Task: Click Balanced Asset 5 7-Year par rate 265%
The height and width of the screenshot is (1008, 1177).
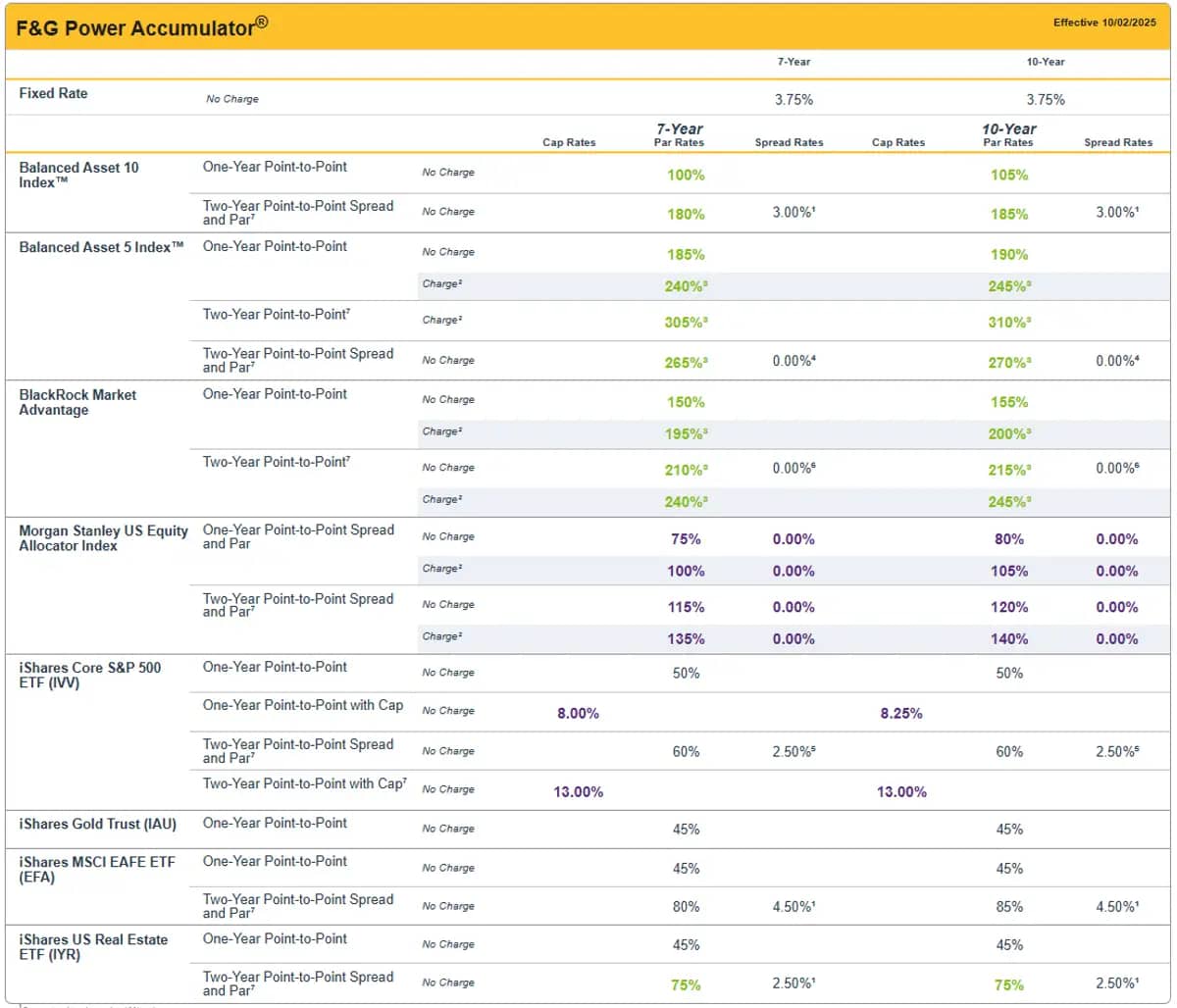Action: (686, 362)
